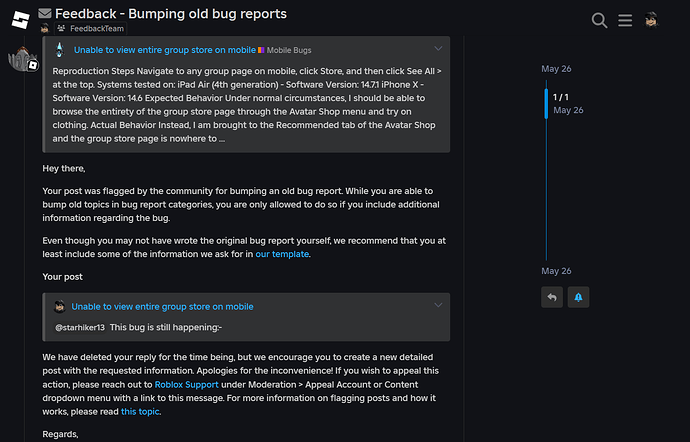690x442 pixels.
Task: Open the Roblox Support link
Action: click(x=187, y=384)
